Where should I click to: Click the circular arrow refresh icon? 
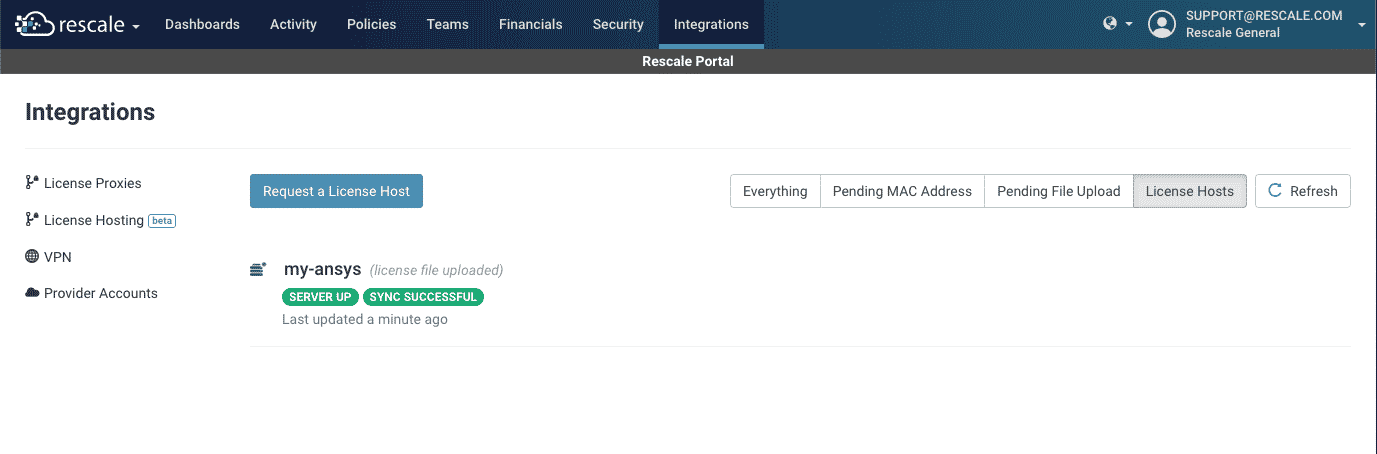(x=1275, y=191)
